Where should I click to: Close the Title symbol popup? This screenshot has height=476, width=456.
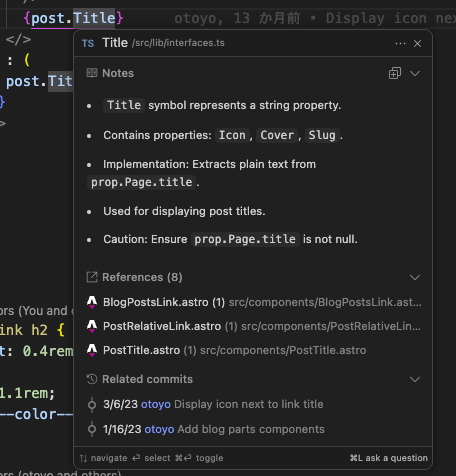pos(417,44)
